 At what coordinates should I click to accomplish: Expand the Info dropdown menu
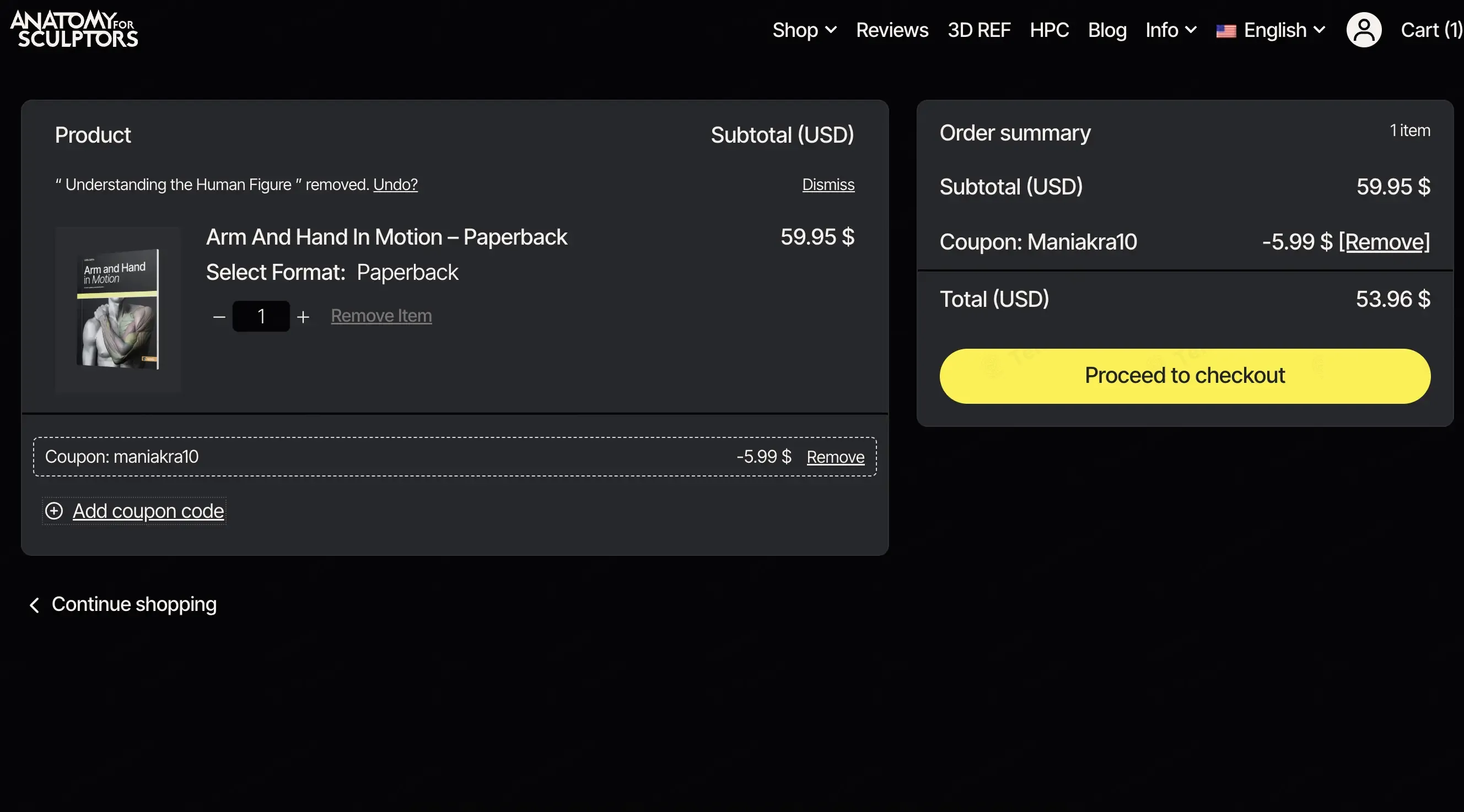(1171, 30)
